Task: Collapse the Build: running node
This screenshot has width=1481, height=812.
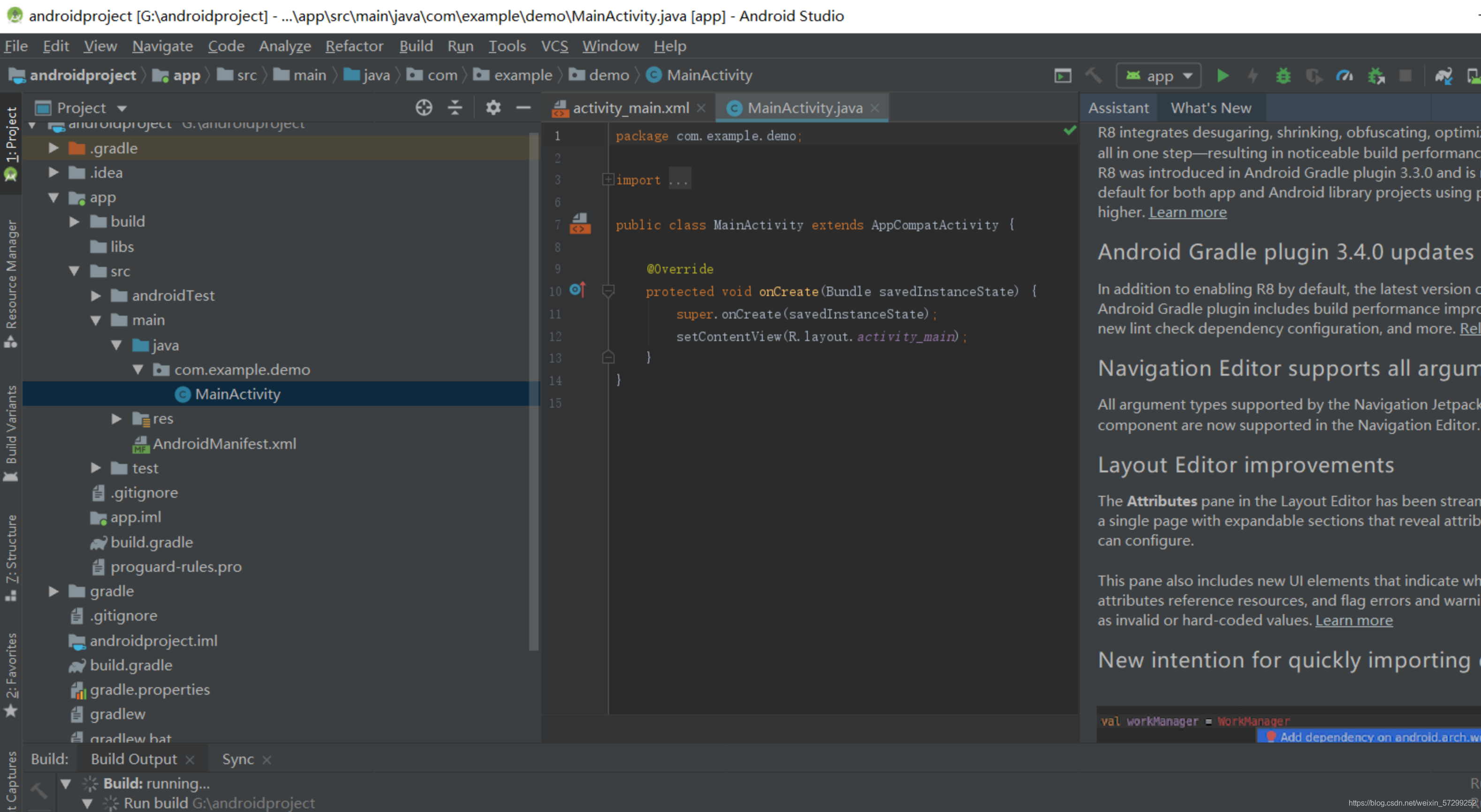Action: coord(66,783)
